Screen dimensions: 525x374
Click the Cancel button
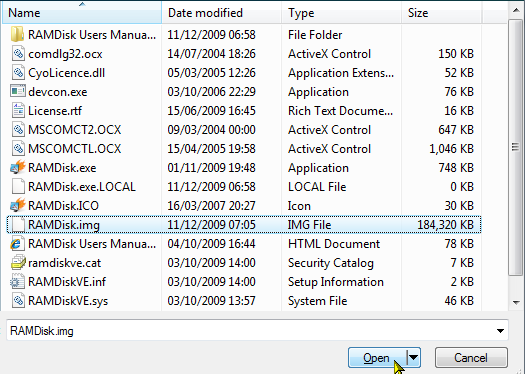(471, 358)
